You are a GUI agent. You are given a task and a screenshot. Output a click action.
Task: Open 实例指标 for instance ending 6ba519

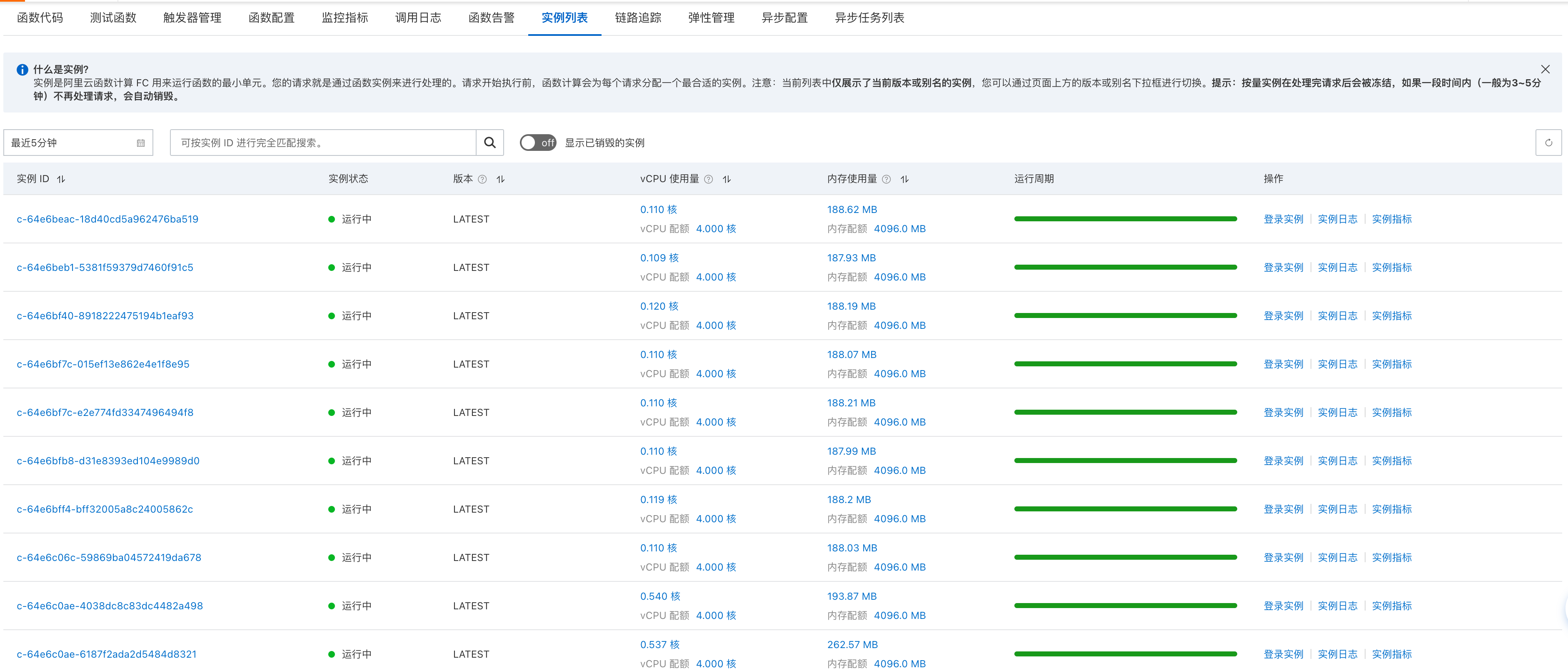point(1391,219)
